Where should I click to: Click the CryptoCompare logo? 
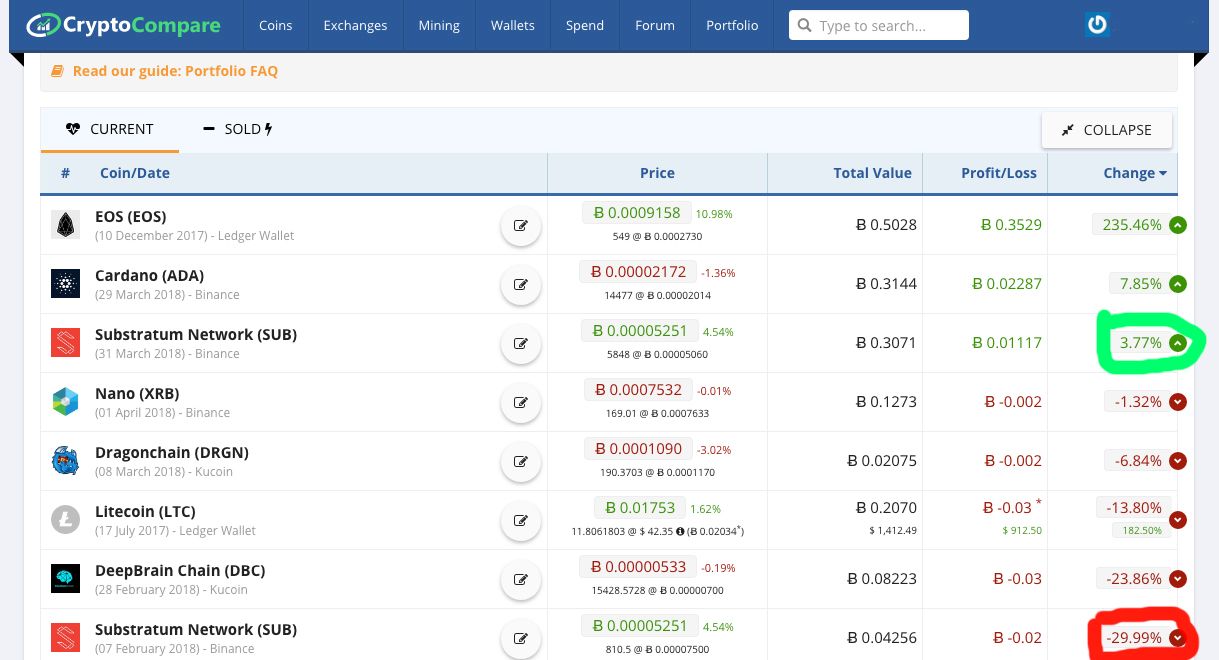tap(123, 25)
